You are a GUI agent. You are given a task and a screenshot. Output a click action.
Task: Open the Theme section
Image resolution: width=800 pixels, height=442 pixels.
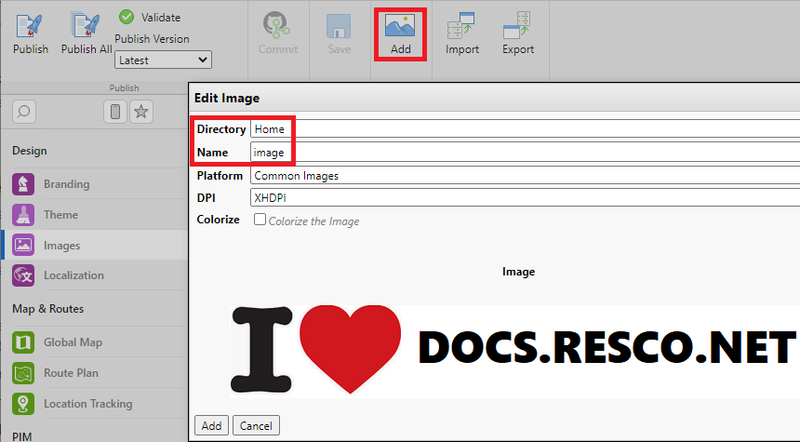[x=60, y=215]
